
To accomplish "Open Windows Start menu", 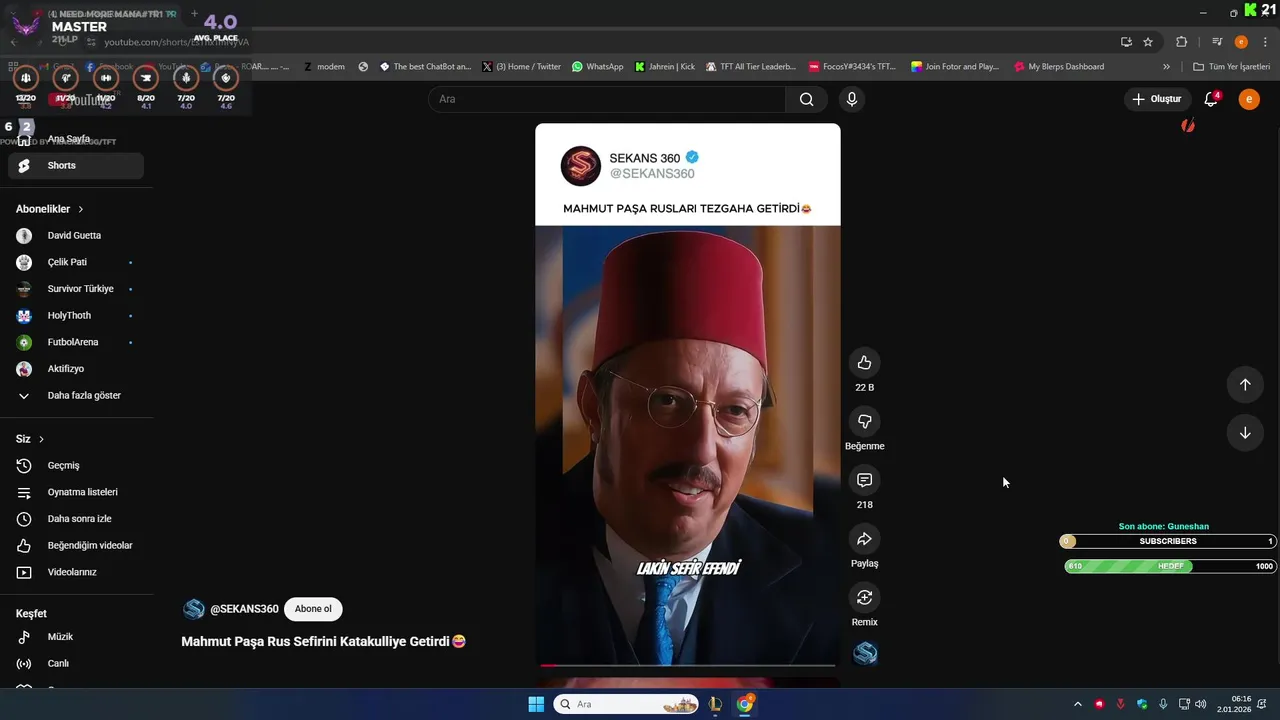I will tap(536, 704).
